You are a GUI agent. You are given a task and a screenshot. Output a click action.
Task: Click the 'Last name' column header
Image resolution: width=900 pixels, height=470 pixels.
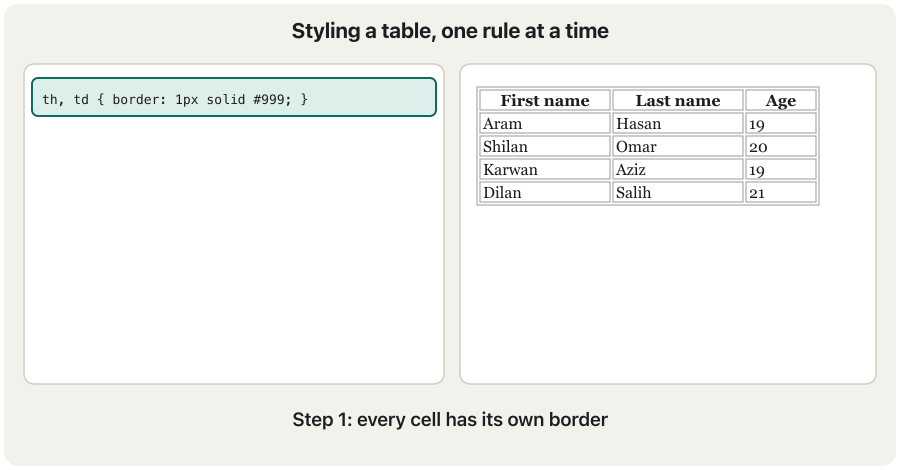[678, 100]
